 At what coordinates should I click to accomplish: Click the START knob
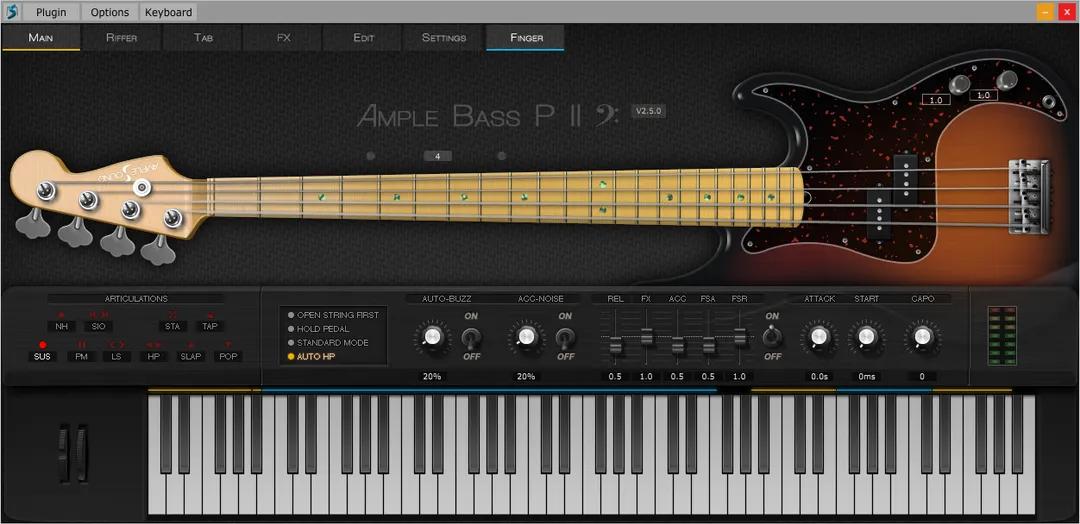tap(866, 336)
